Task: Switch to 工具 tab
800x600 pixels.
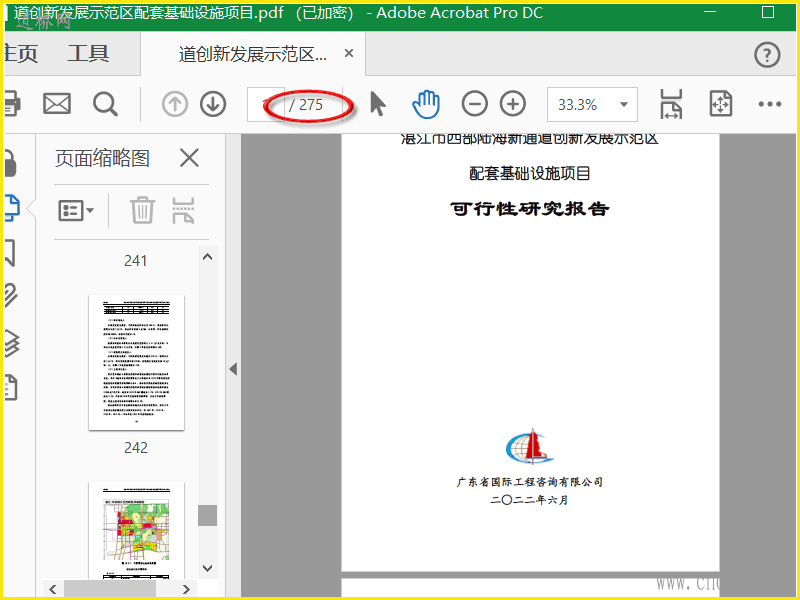Action: (x=88, y=53)
